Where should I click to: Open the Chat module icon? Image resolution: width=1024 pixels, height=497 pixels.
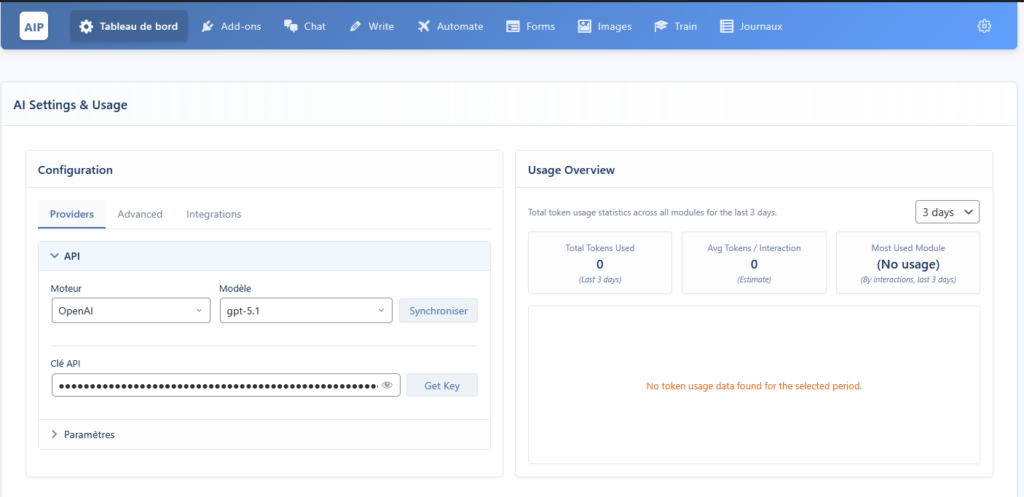click(291, 27)
